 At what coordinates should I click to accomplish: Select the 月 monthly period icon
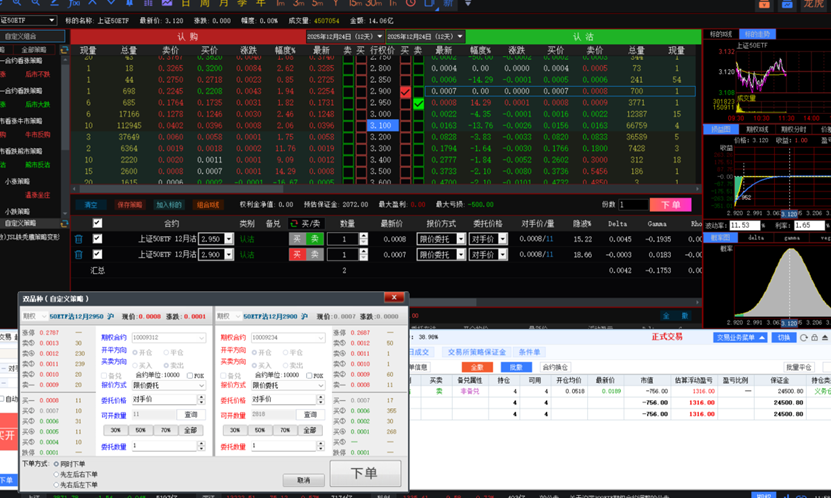224,3
